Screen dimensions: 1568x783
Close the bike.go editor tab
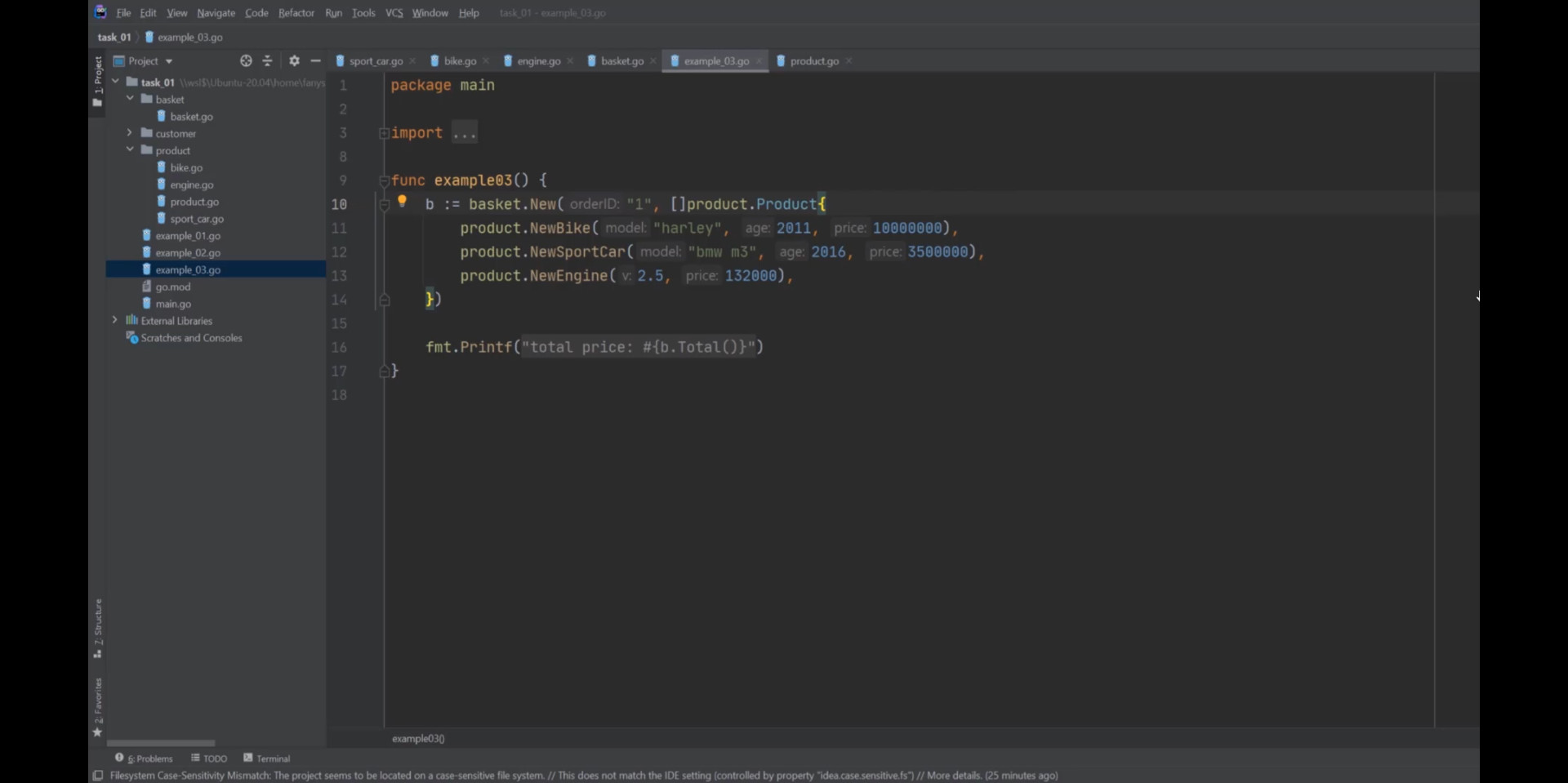tap(487, 61)
